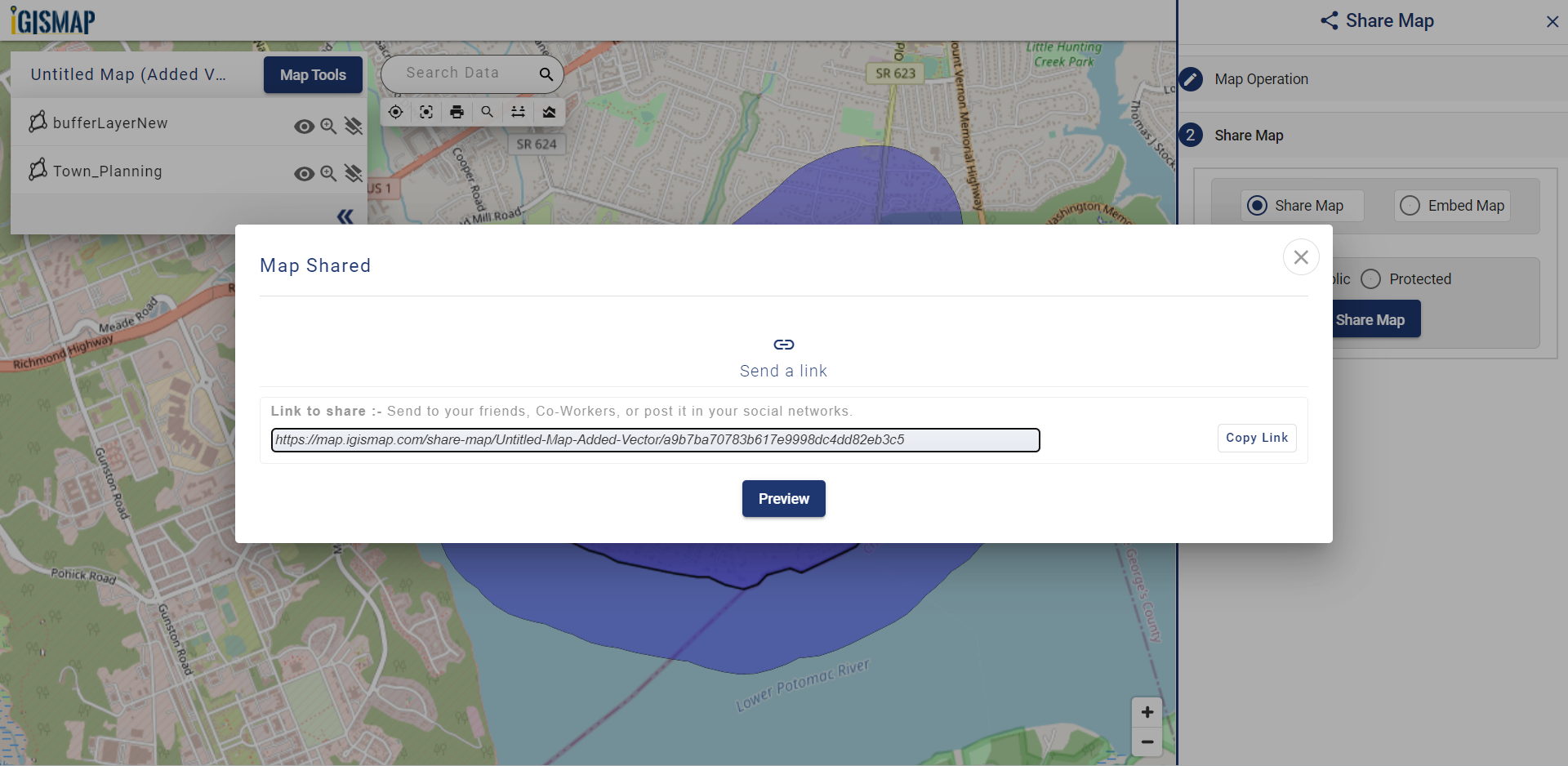Select the Embed Map radio button
The height and width of the screenshot is (766, 1568).
[x=1410, y=206]
